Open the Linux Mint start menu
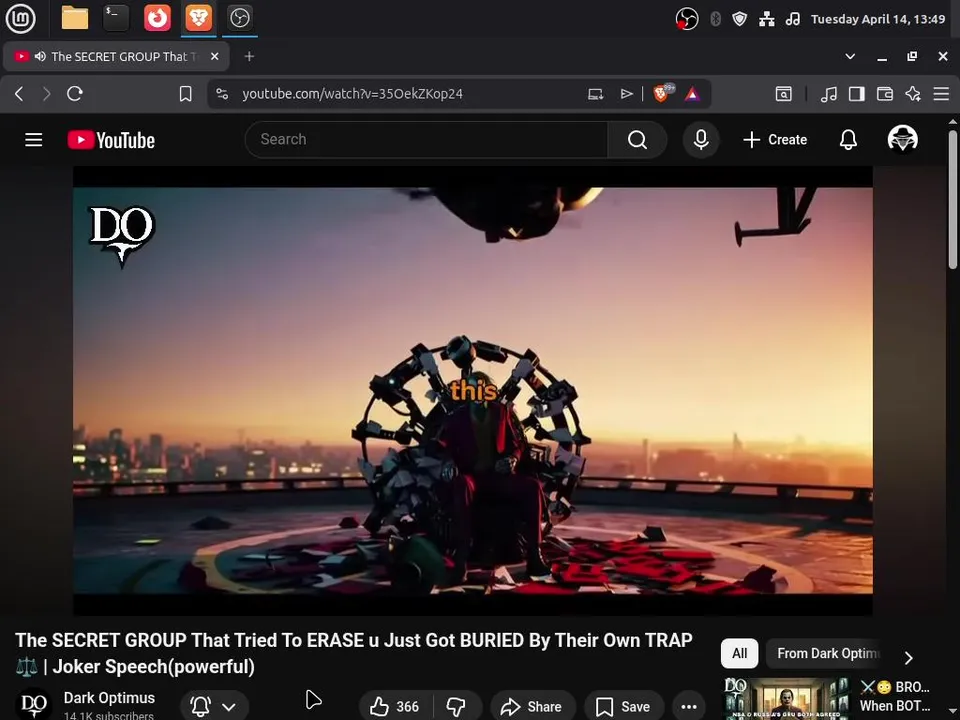Screen dimensions: 960x720 [x=20, y=18]
